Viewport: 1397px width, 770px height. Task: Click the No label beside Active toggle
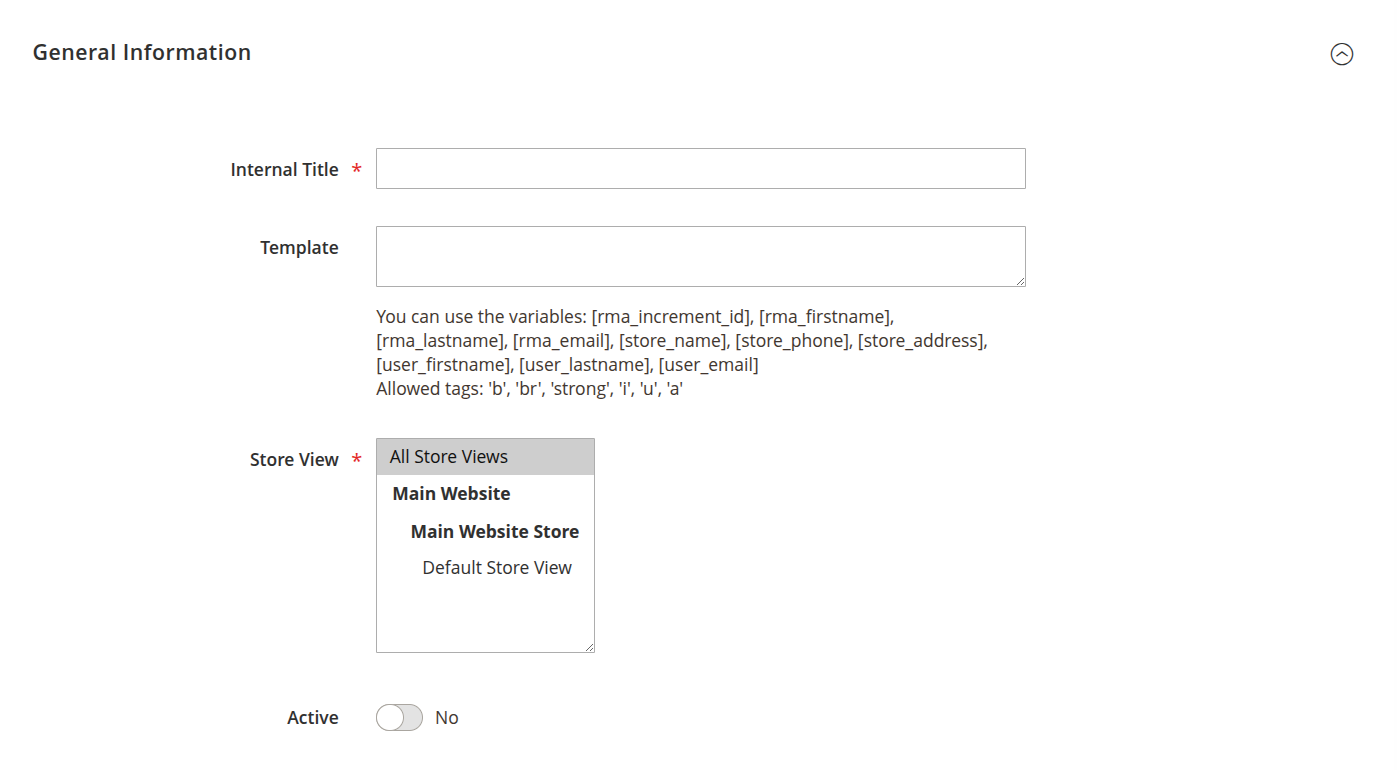447,718
